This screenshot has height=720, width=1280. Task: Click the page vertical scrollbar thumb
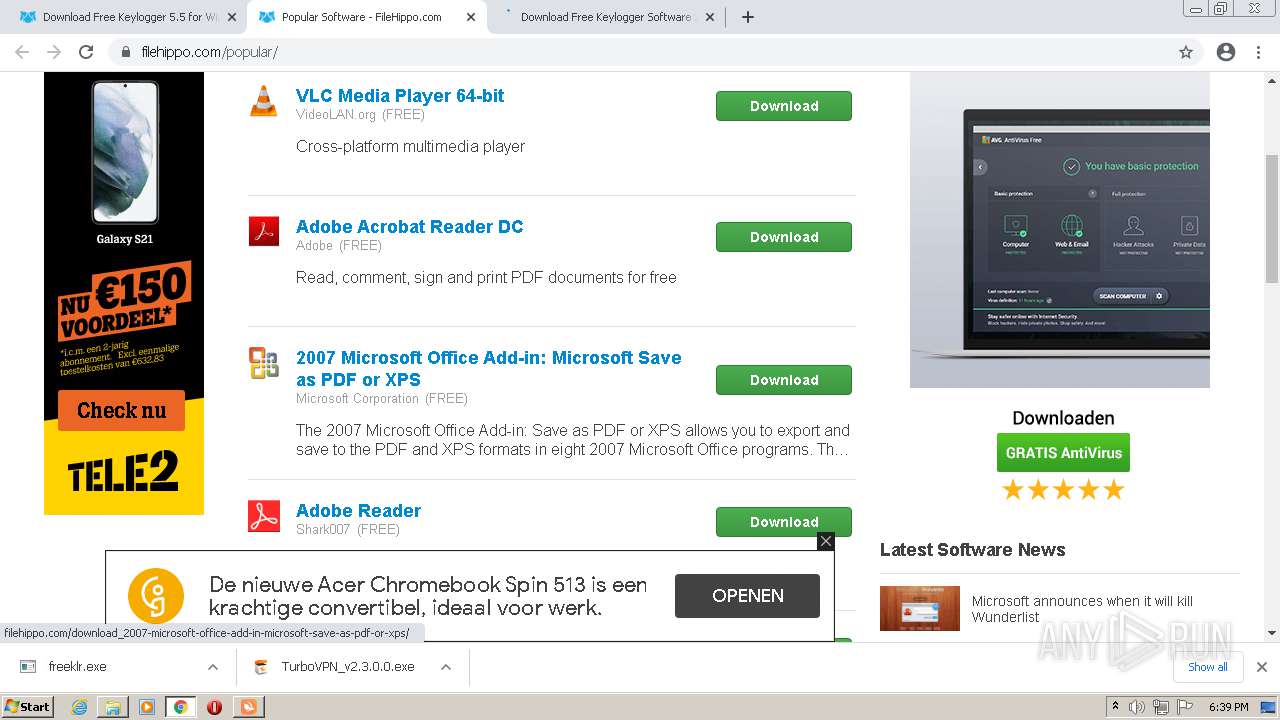pos(1272,218)
